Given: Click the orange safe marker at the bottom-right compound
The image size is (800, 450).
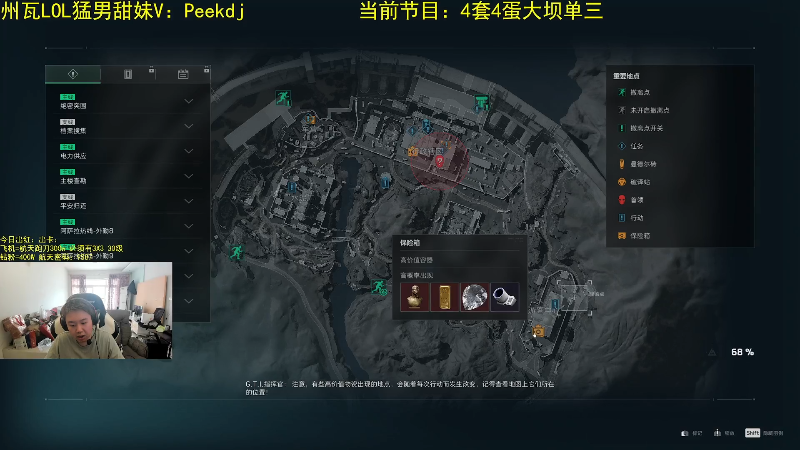Looking at the screenshot, I should click(538, 332).
